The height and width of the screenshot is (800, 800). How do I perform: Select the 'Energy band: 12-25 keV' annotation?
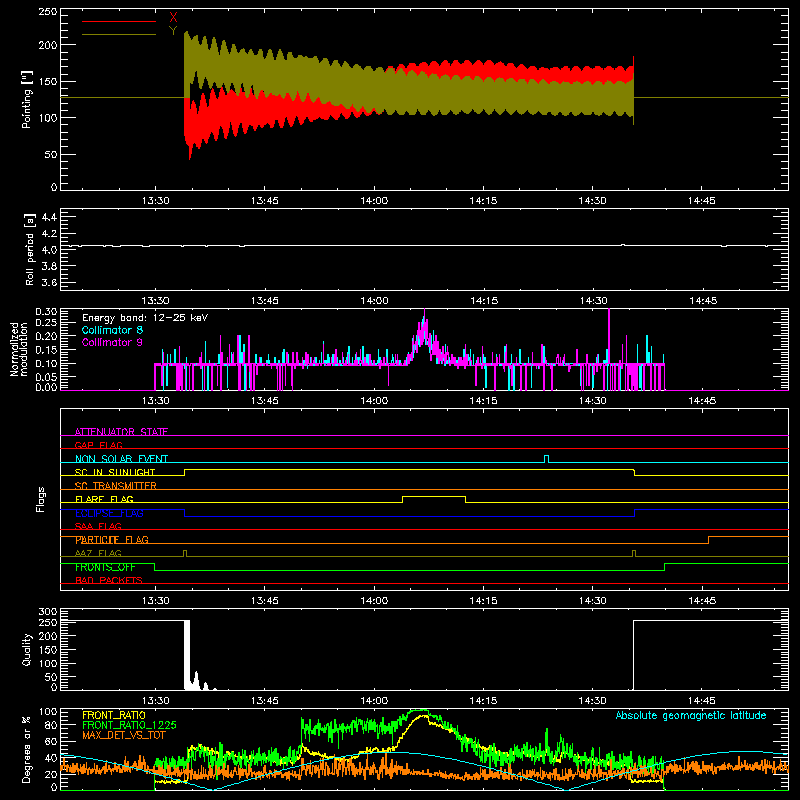[x=145, y=318]
